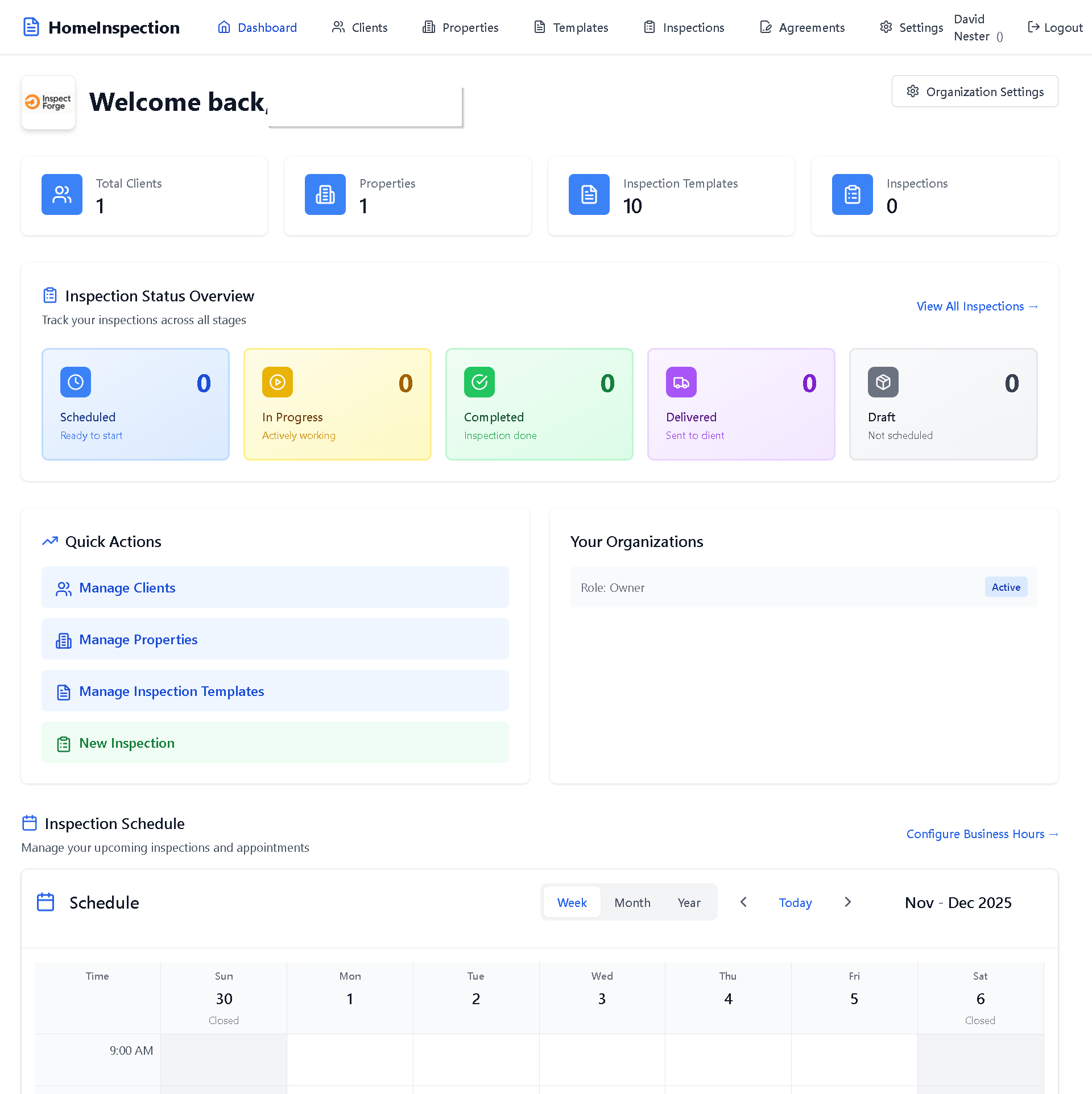Click the InspectForge organization avatar
The image size is (1092, 1094).
48,102
